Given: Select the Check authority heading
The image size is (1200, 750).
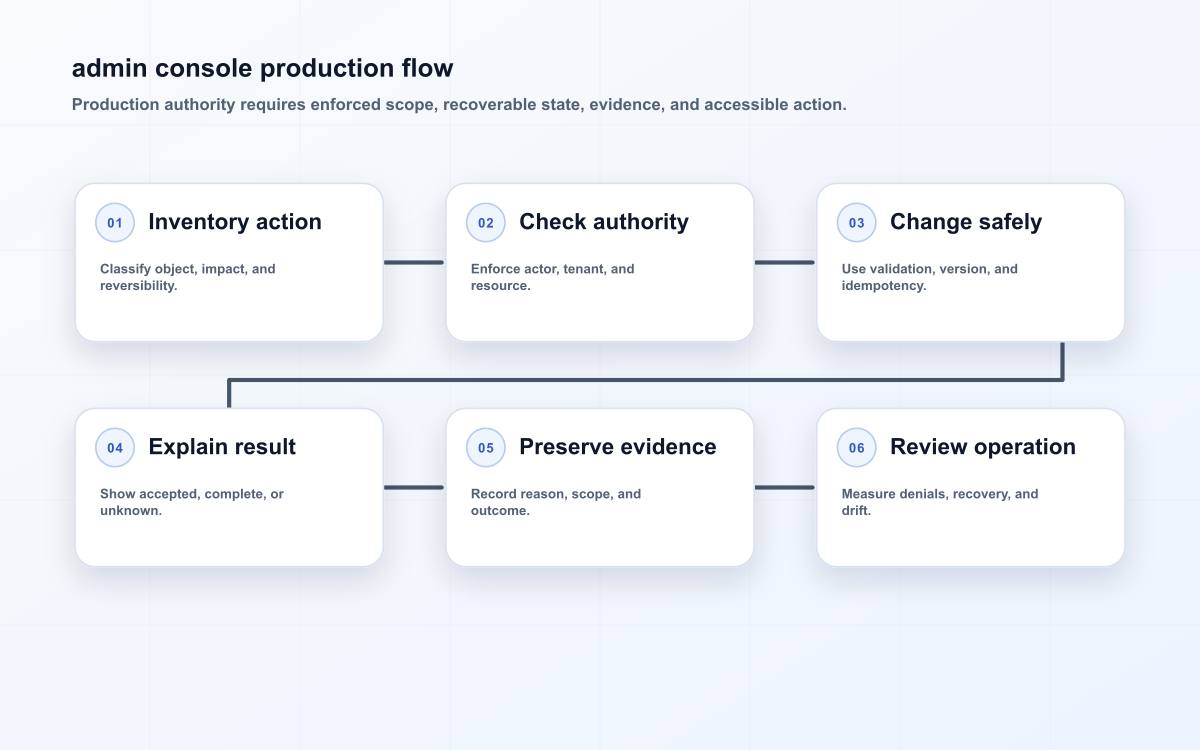Looking at the screenshot, I should click(x=604, y=222).
